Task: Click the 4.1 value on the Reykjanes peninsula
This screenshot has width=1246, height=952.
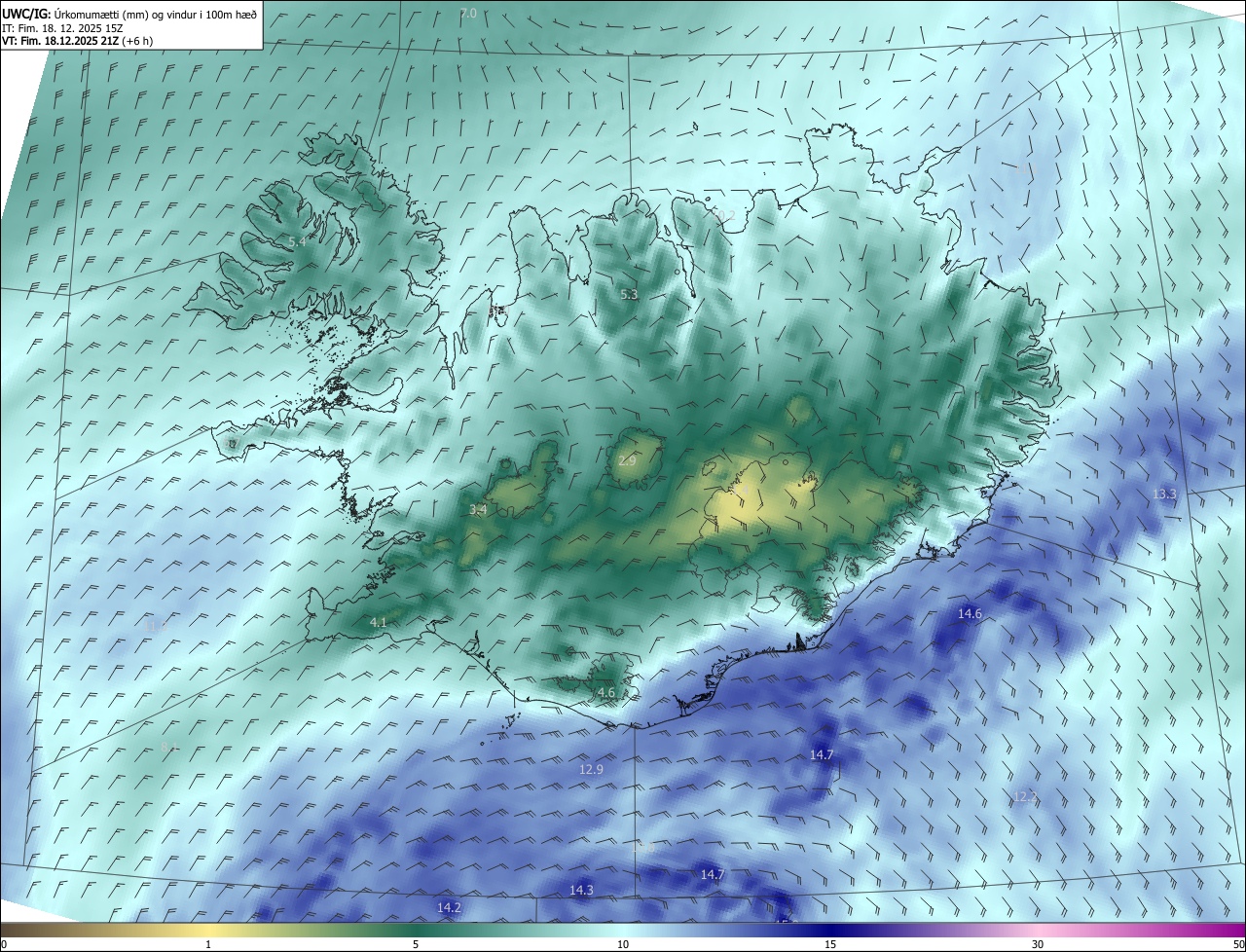Action: point(379,622)
